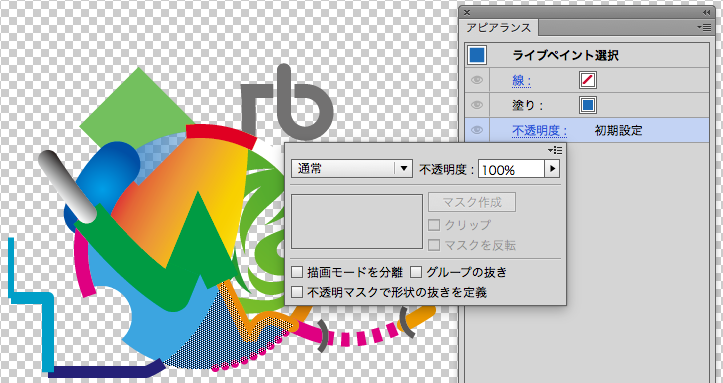Toggle visibility eye for the 塗り row
The width and height of the screenshot is (723, 383).
[477, 105]
